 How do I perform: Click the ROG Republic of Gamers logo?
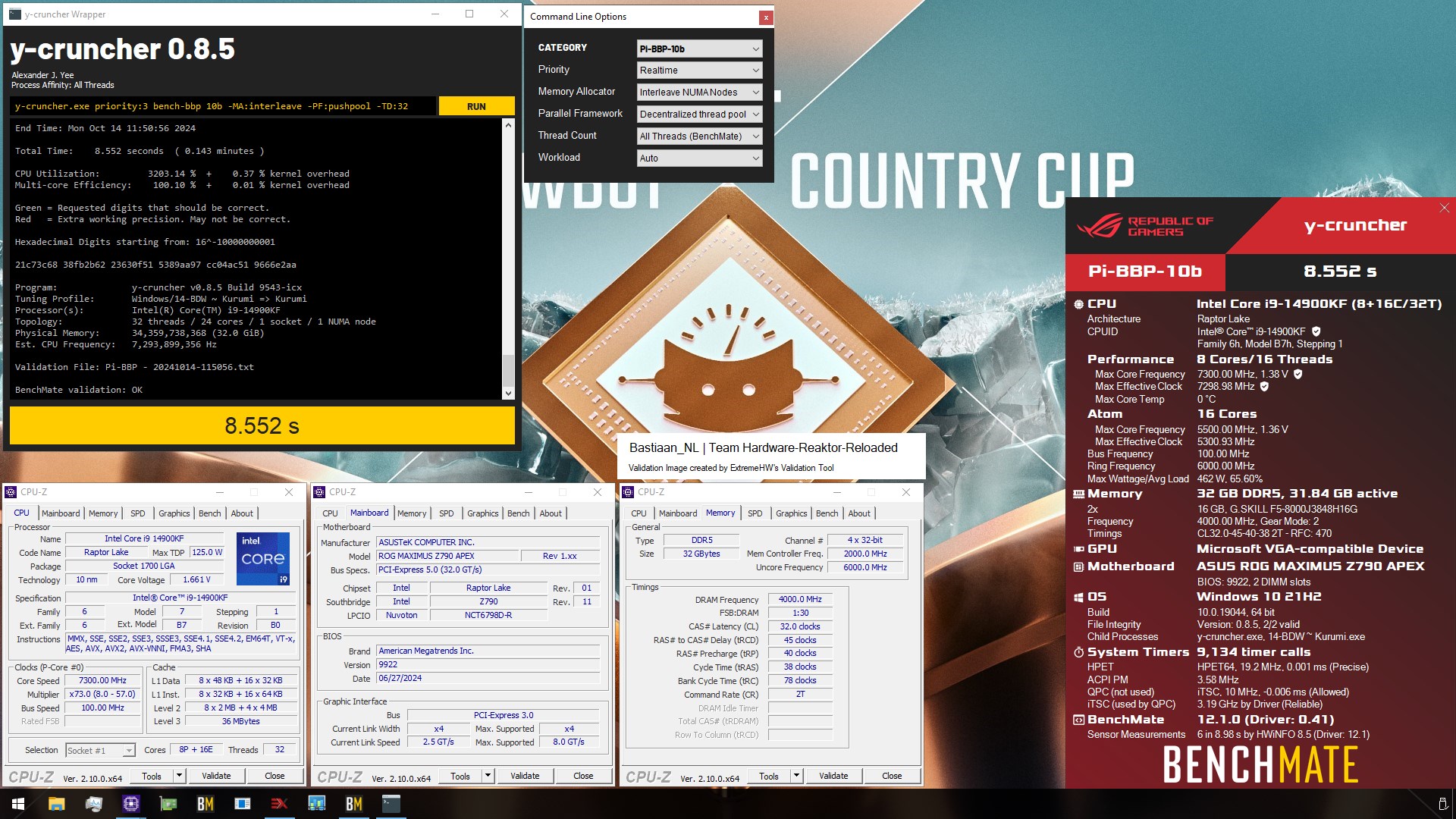point(1145,225)
